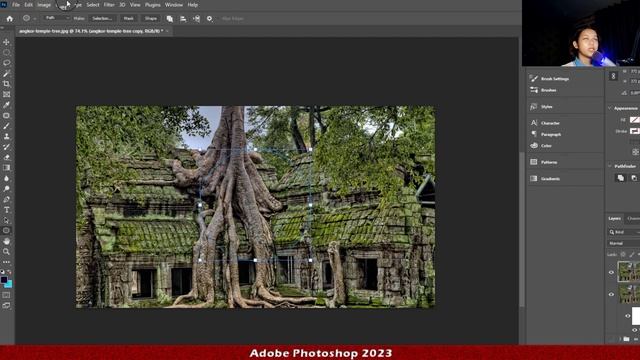640x360 pixels.
Task: Select the Horizontal Type tool
Action: tap(6, 210)
